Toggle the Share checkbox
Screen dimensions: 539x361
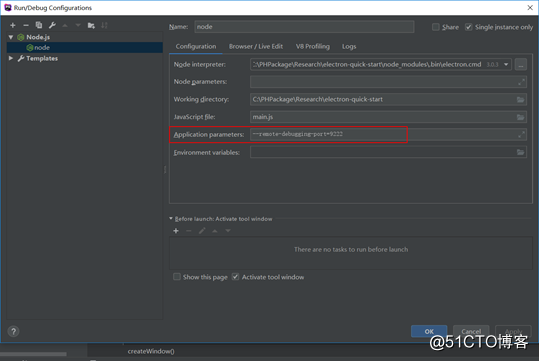point(436,27)
